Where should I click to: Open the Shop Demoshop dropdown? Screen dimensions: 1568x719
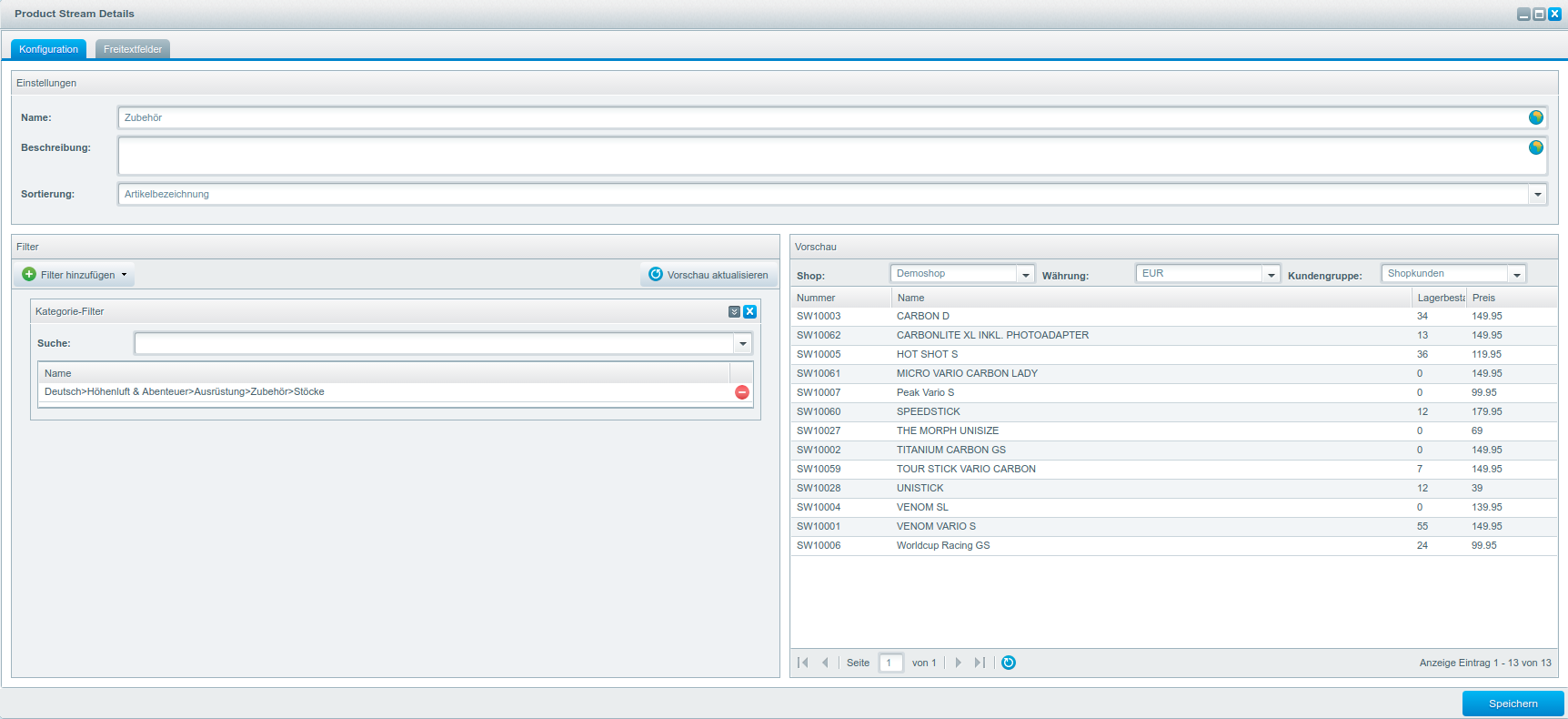(x=1026, y=274)
